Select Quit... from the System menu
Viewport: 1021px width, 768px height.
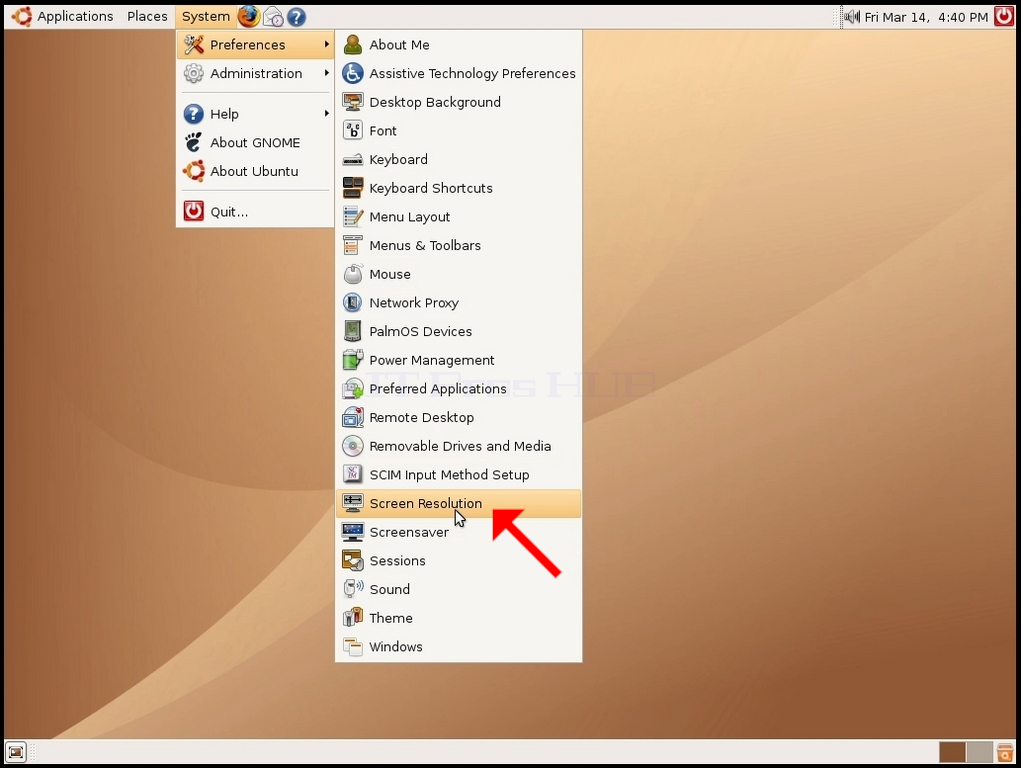coord(255,212)
